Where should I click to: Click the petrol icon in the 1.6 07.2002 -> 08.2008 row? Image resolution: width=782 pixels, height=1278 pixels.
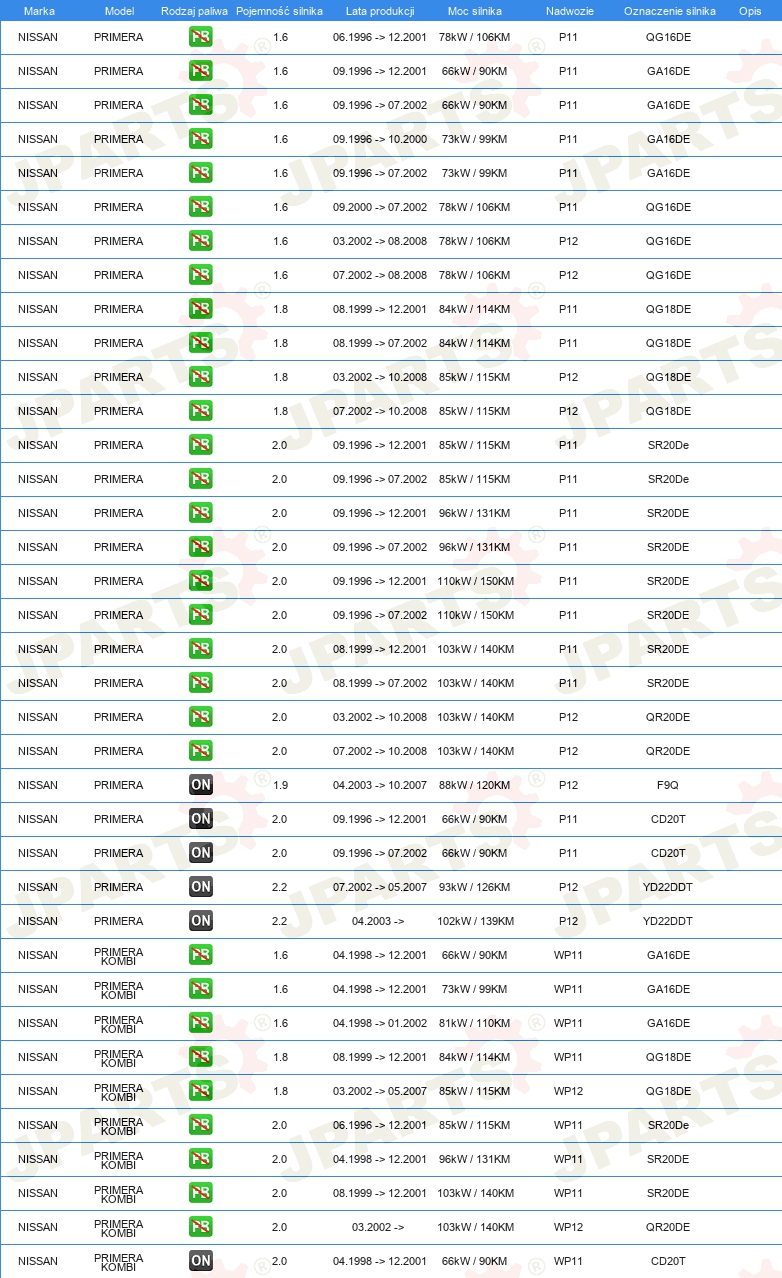click(200, 275)
